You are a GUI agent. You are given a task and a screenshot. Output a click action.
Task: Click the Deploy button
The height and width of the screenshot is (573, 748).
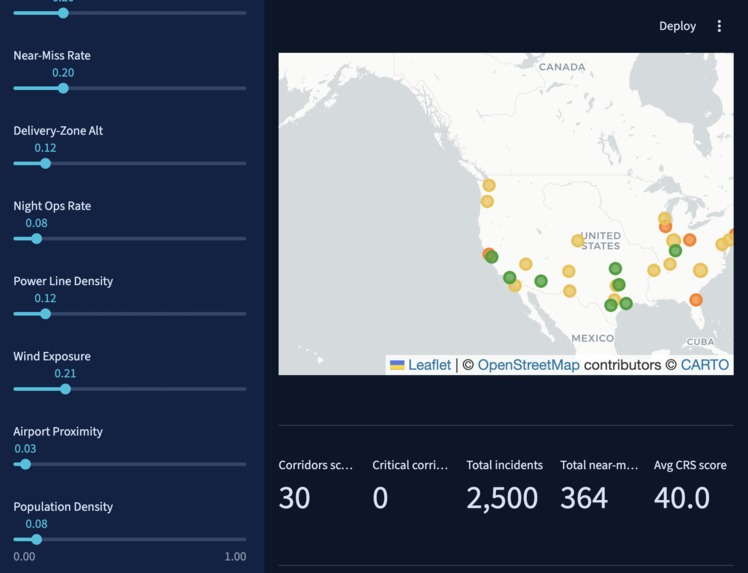tap(677, 26)
